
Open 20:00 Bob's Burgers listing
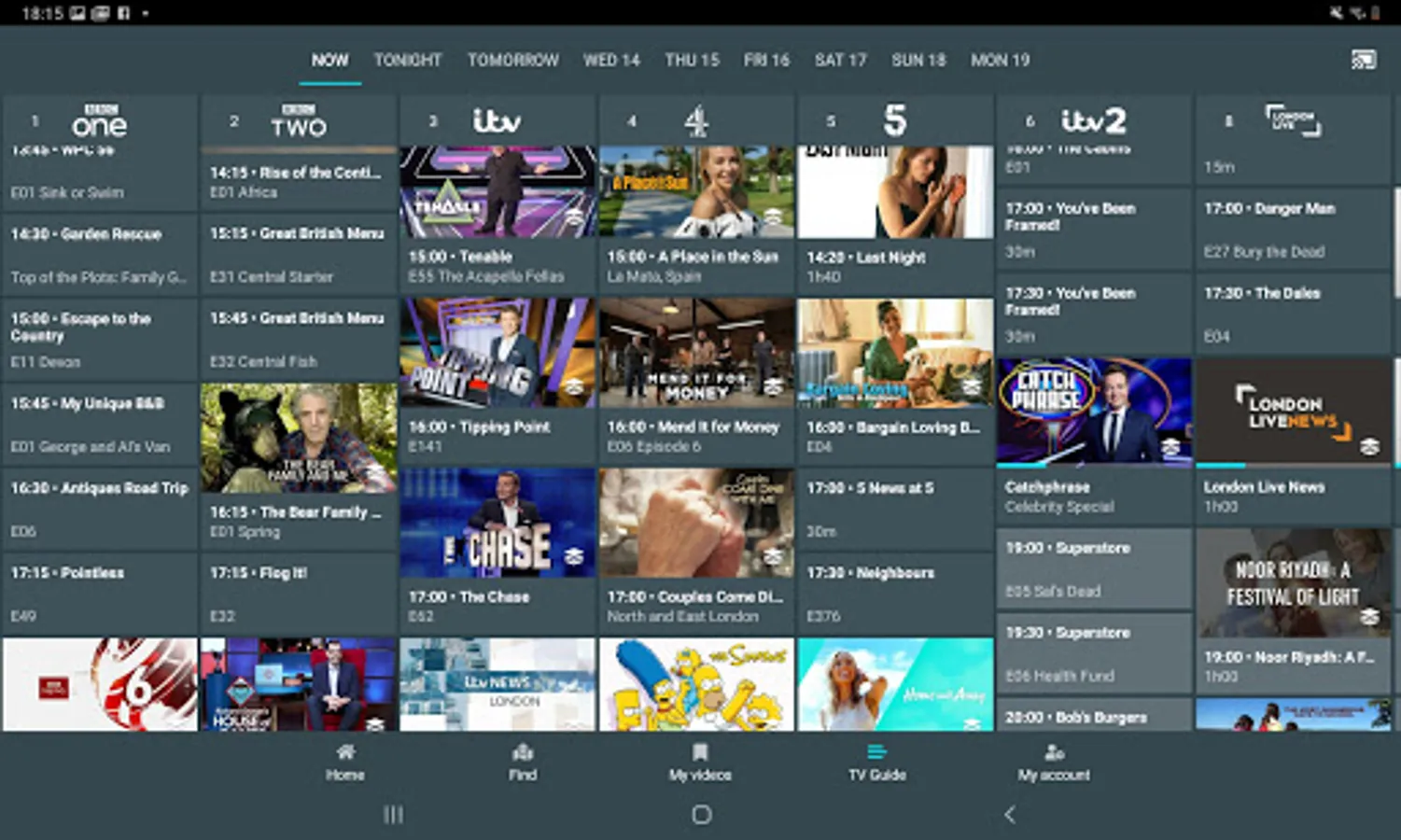(x=1094, y=715)
